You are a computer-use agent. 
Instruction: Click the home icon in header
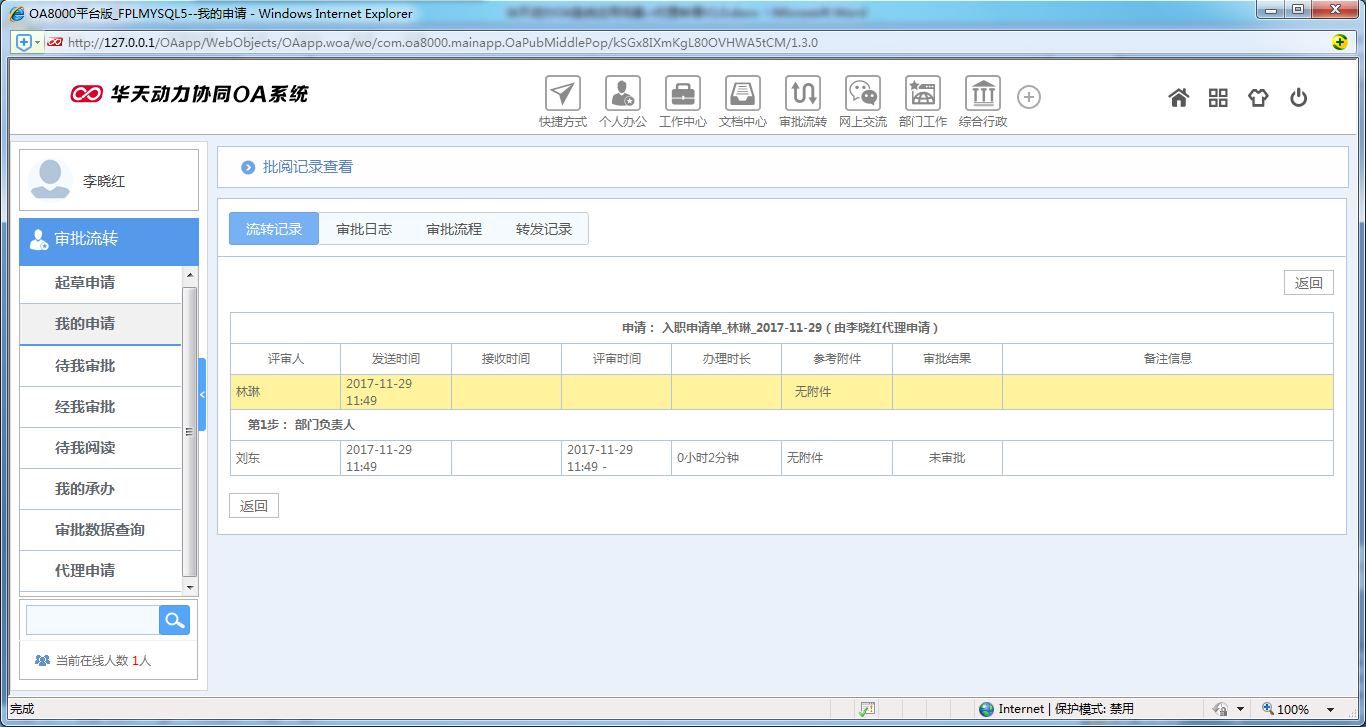1179,97
